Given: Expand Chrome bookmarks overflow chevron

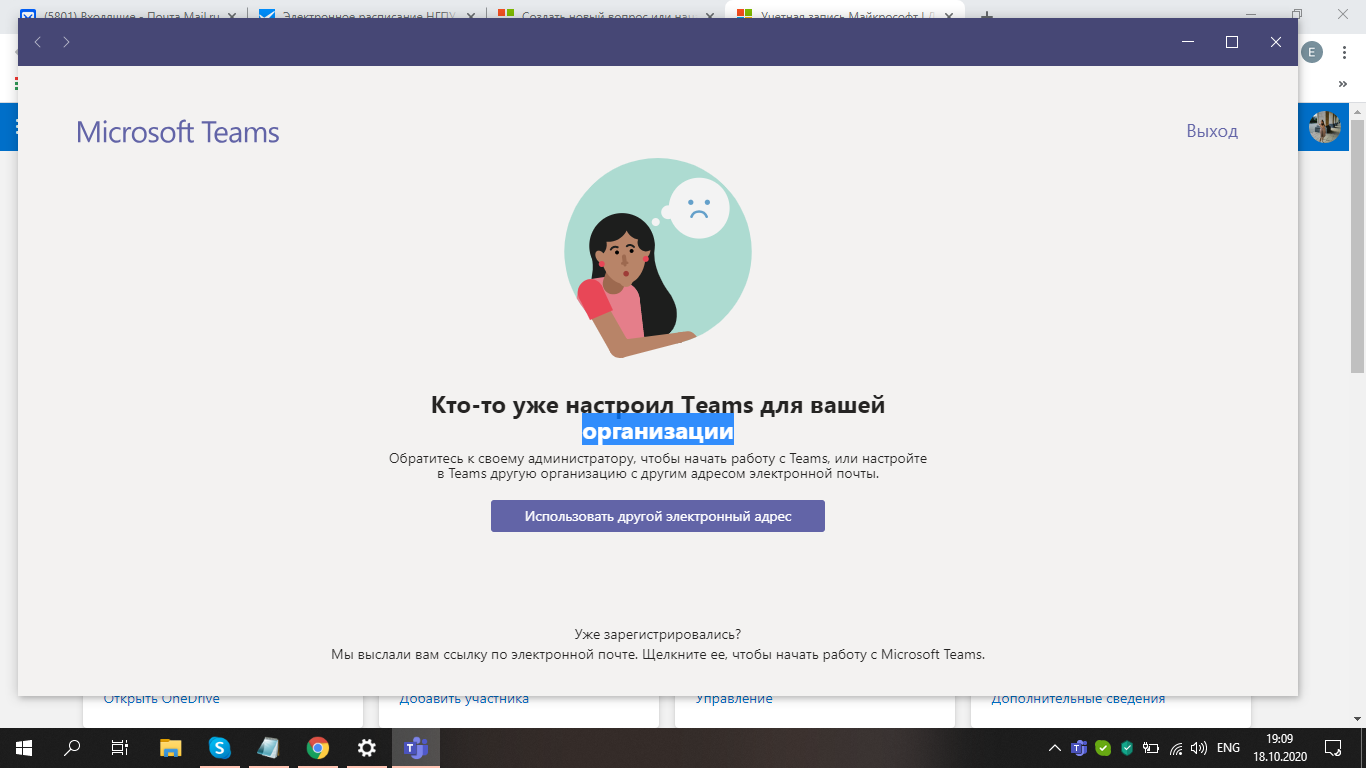Looking at the screenshot, I should (1342, 85).
